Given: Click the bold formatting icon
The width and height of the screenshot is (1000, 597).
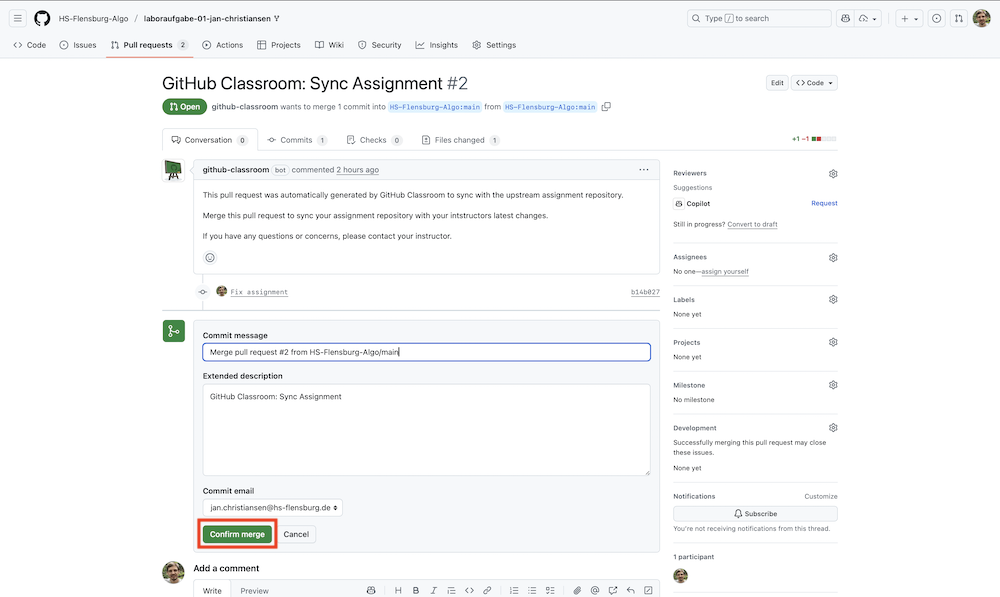Looking at the screenshot, I should 416,590.
